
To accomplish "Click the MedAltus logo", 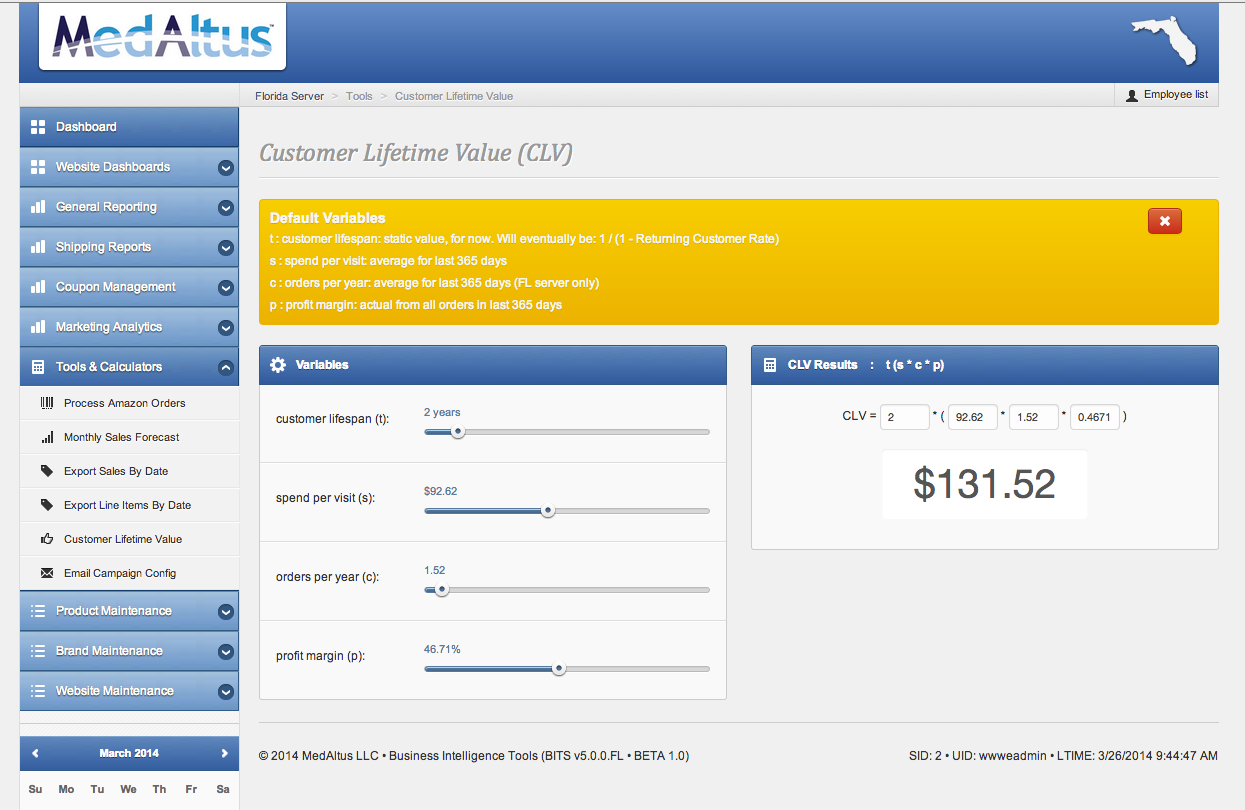I will click(x=162, y=37).
